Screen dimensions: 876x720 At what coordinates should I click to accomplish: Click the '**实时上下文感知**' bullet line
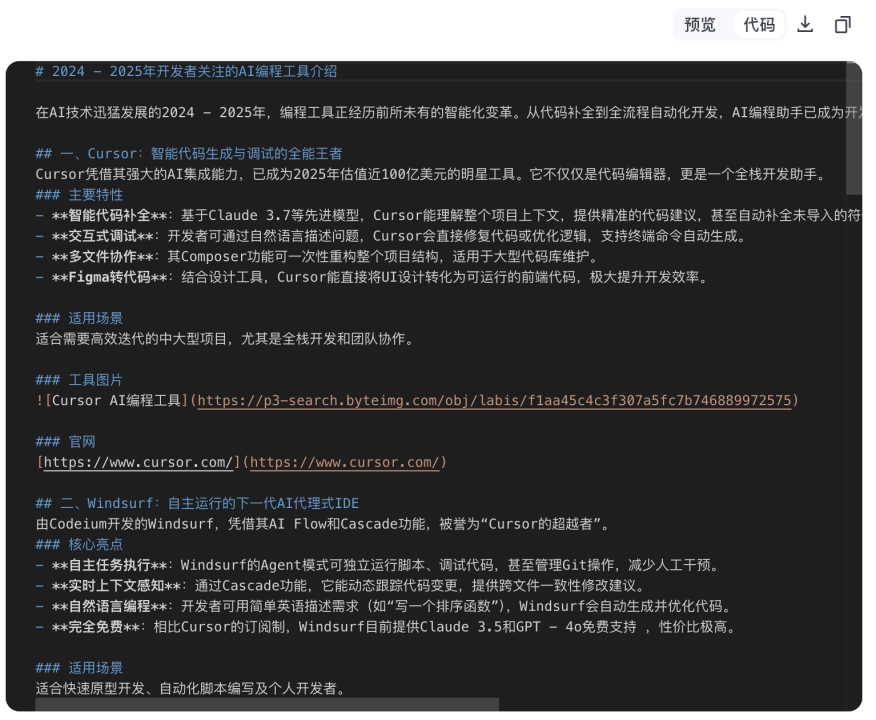(341, 586)
